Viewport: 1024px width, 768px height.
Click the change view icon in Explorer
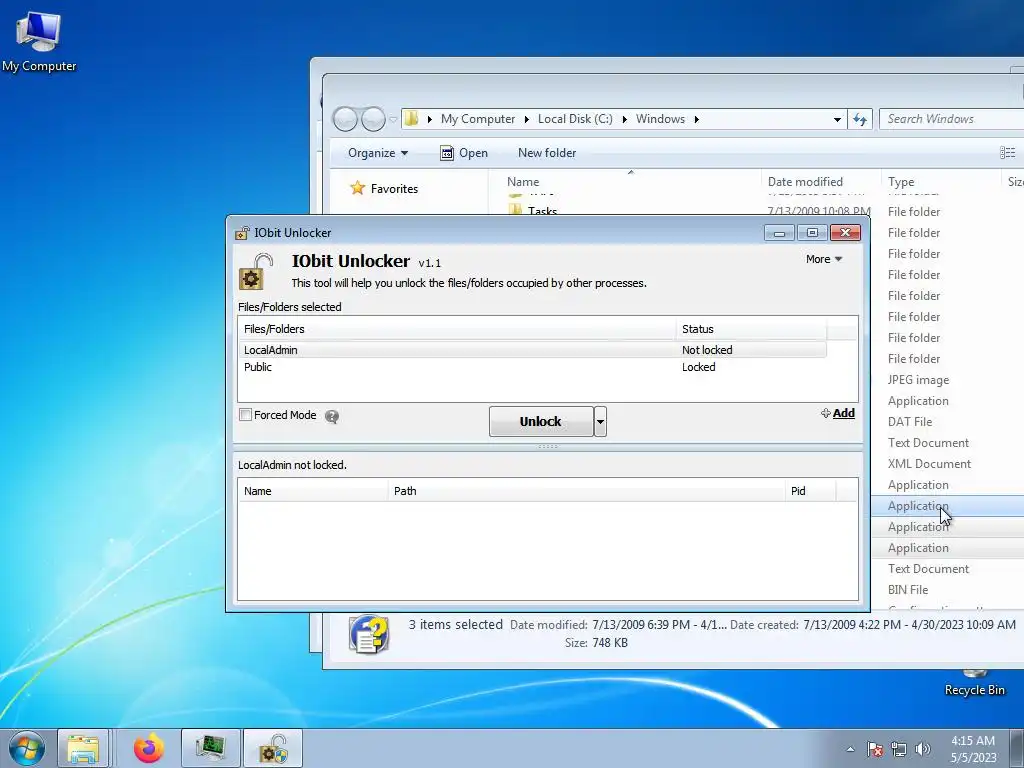coord(1007,153)
